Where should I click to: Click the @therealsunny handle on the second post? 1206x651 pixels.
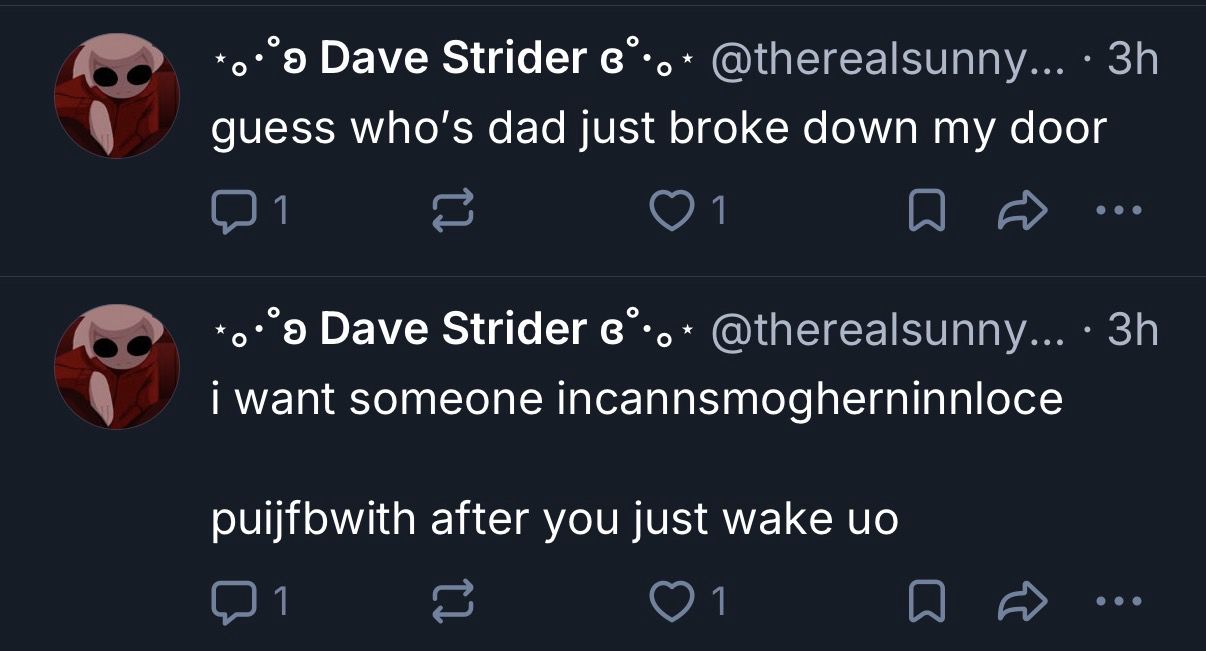(x=882, y=329)
